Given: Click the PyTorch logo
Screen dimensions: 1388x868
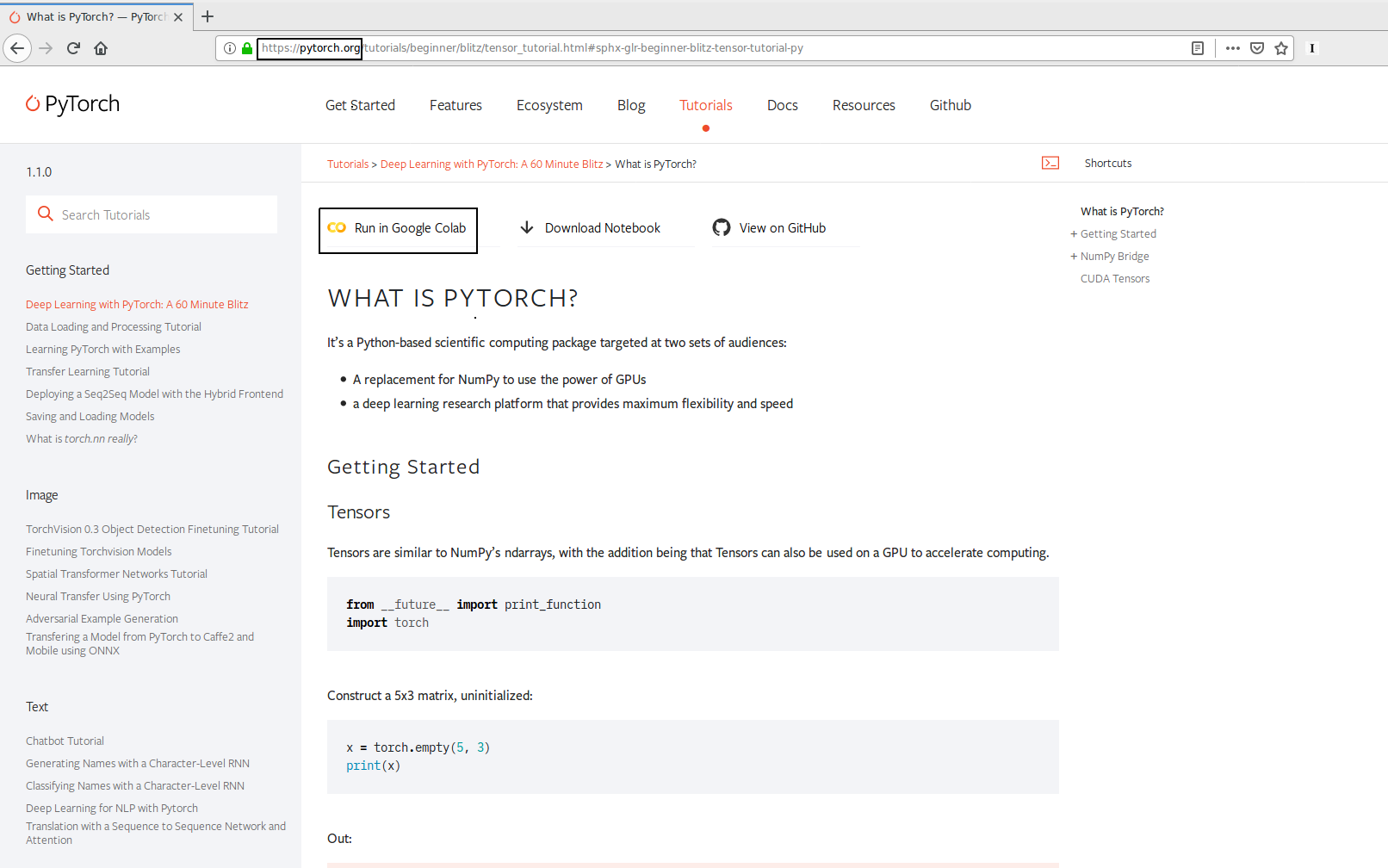Looking at the screenshot, I should [x=73, y=104].
